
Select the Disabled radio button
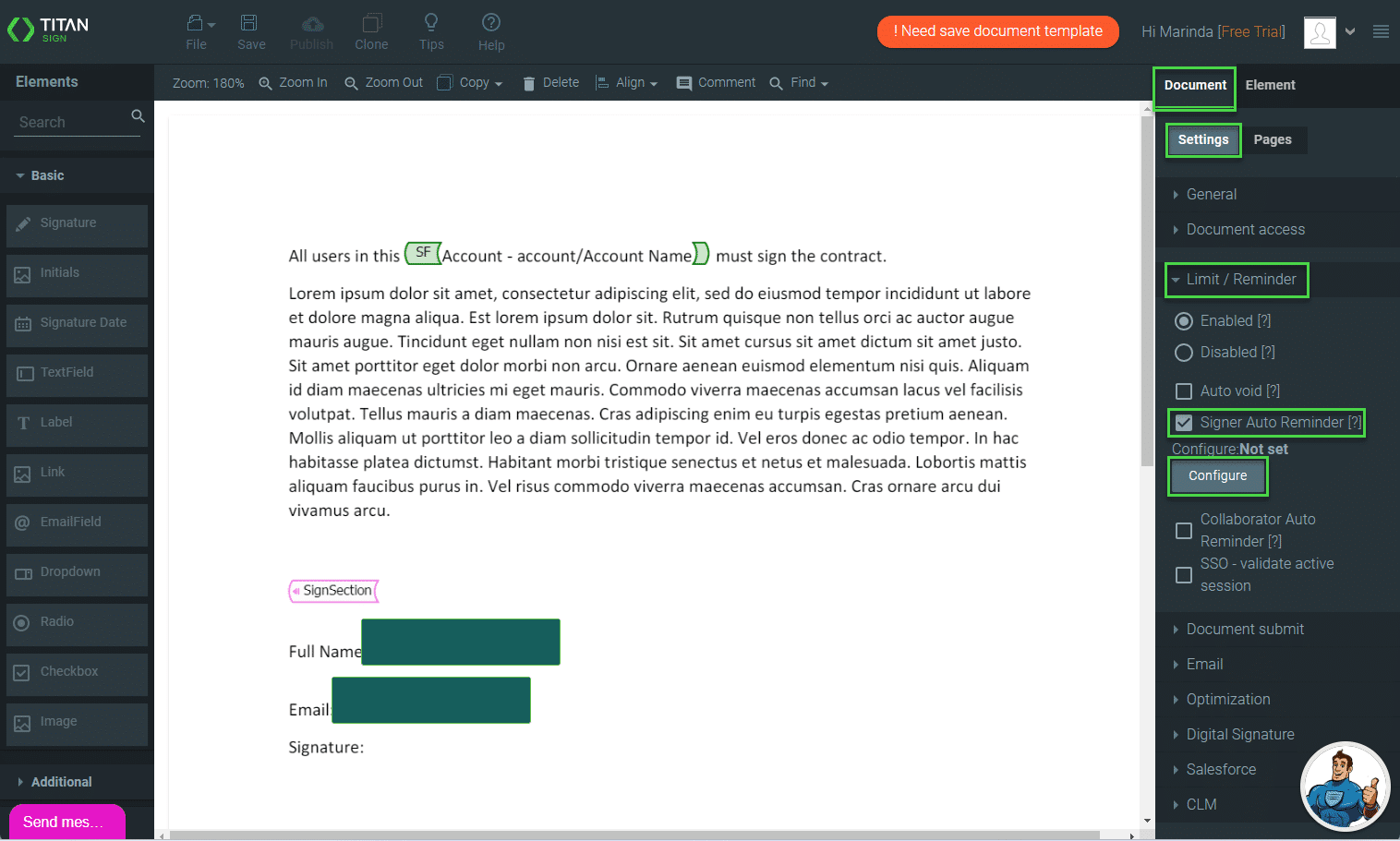tap(1184, 353)
